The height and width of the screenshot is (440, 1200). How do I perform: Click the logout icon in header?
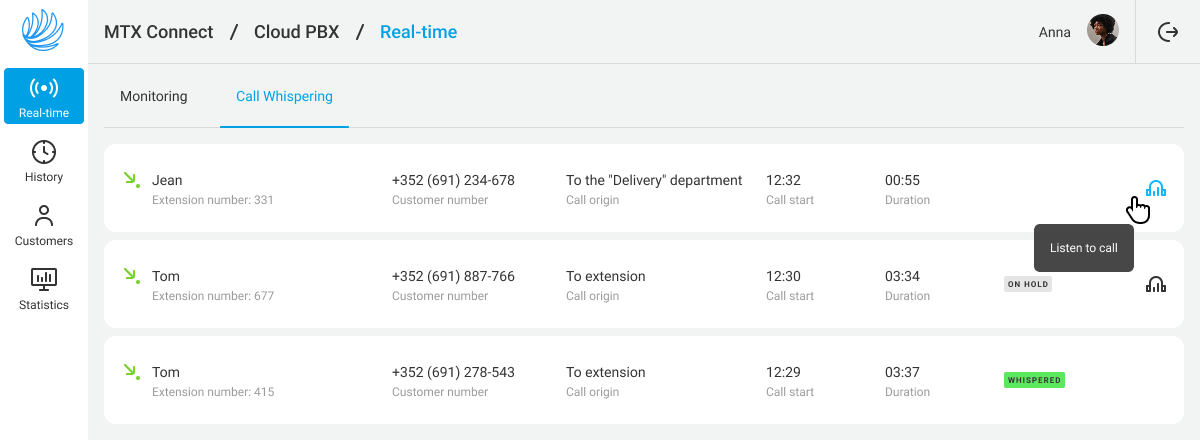click(x=1167, y=32)
